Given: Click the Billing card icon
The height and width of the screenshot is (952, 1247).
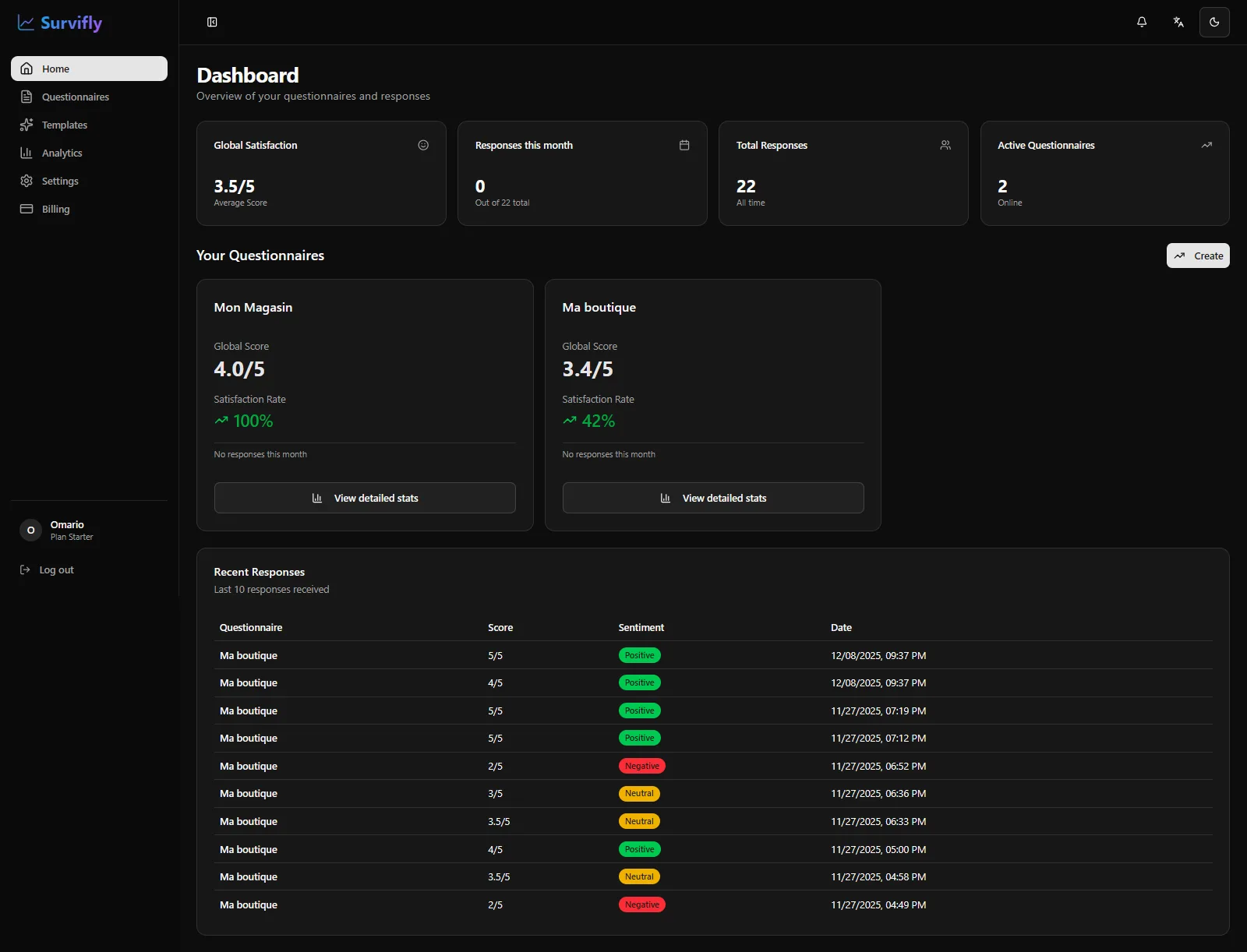Looking at the screenshot, I should 26,210.
